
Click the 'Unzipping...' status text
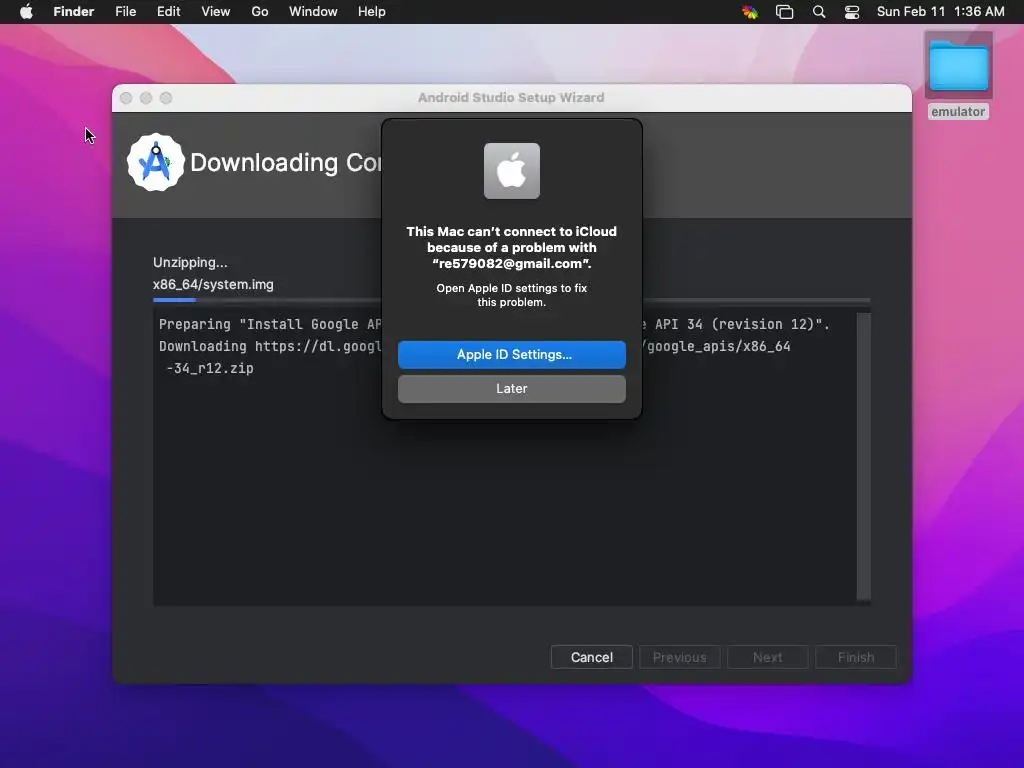pos(190,263)
